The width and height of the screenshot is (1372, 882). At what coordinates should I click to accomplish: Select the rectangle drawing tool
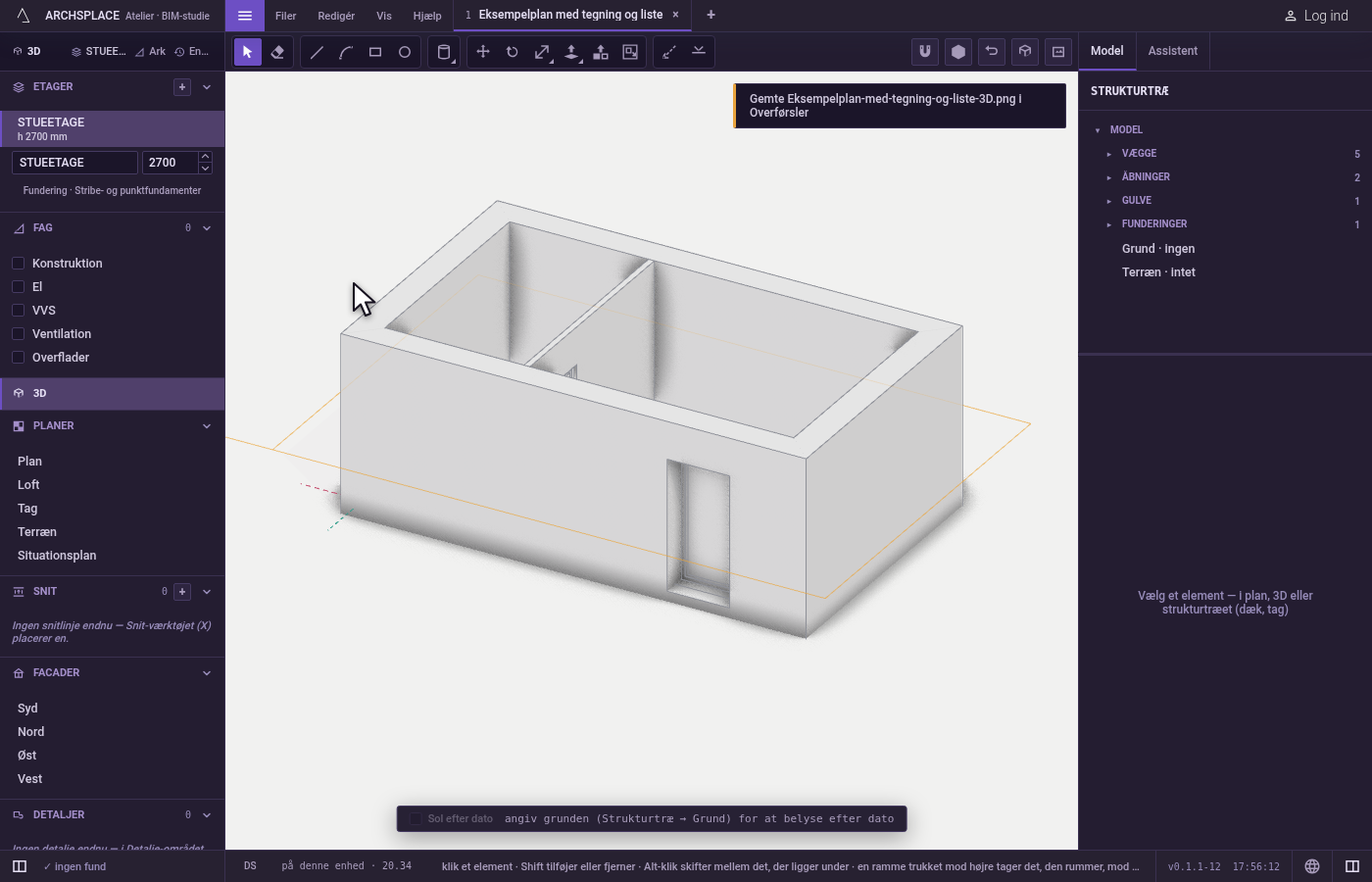pyautogui.click(x=375, y=52)
